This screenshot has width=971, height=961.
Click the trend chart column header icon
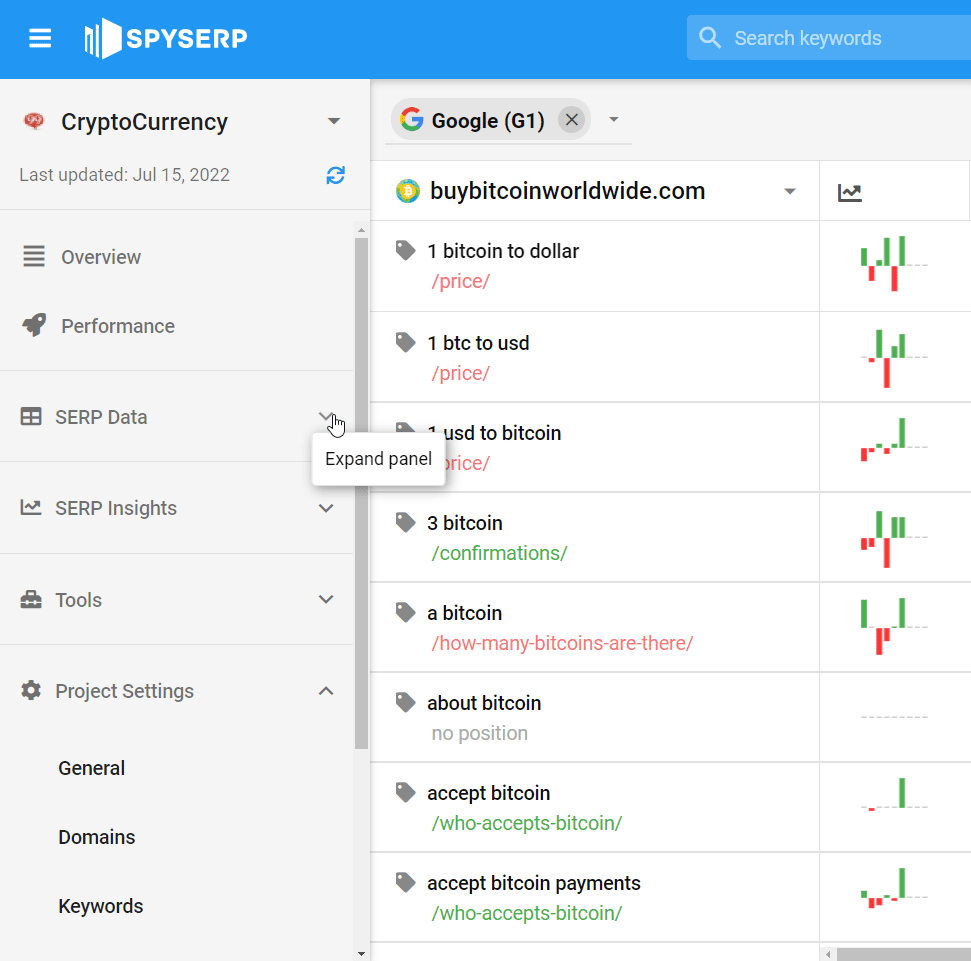pyautogui.click(x=850, y=193)
